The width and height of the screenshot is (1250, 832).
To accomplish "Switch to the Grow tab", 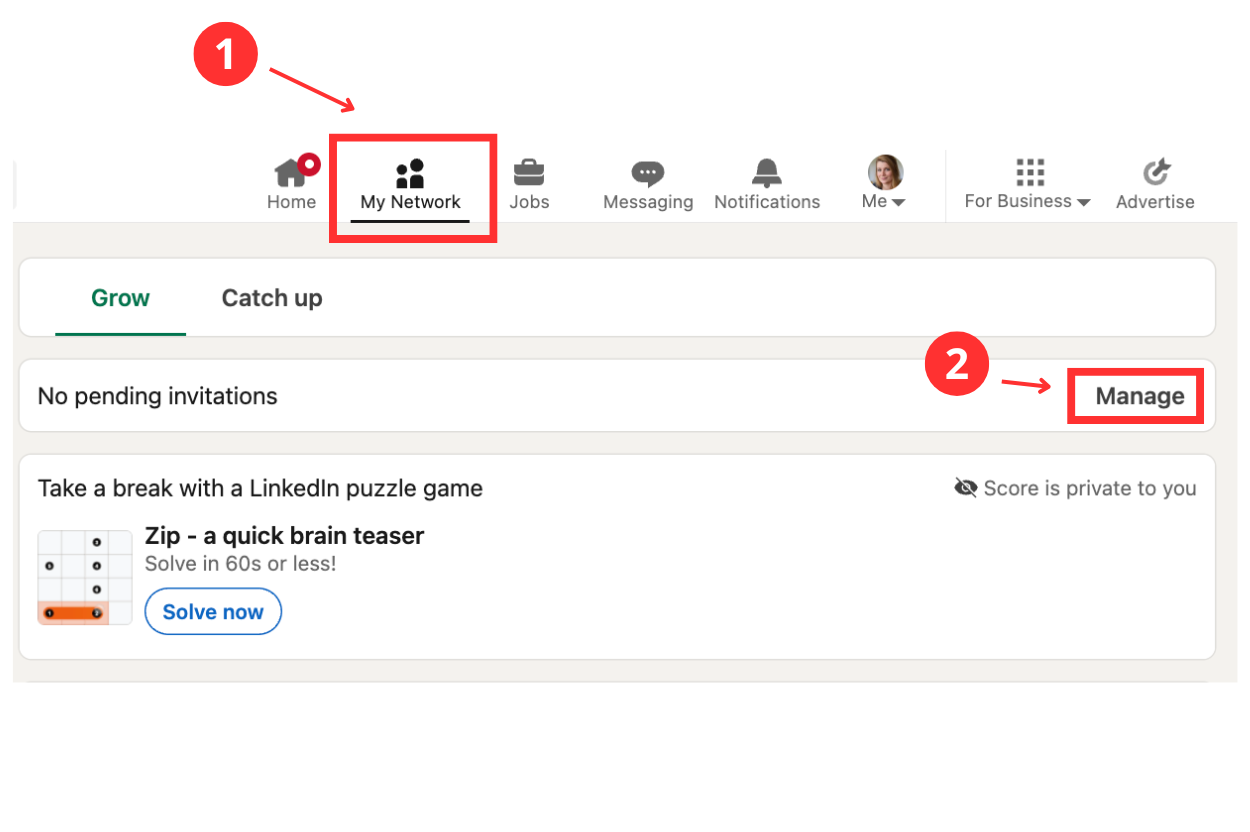I will (120, 298).
